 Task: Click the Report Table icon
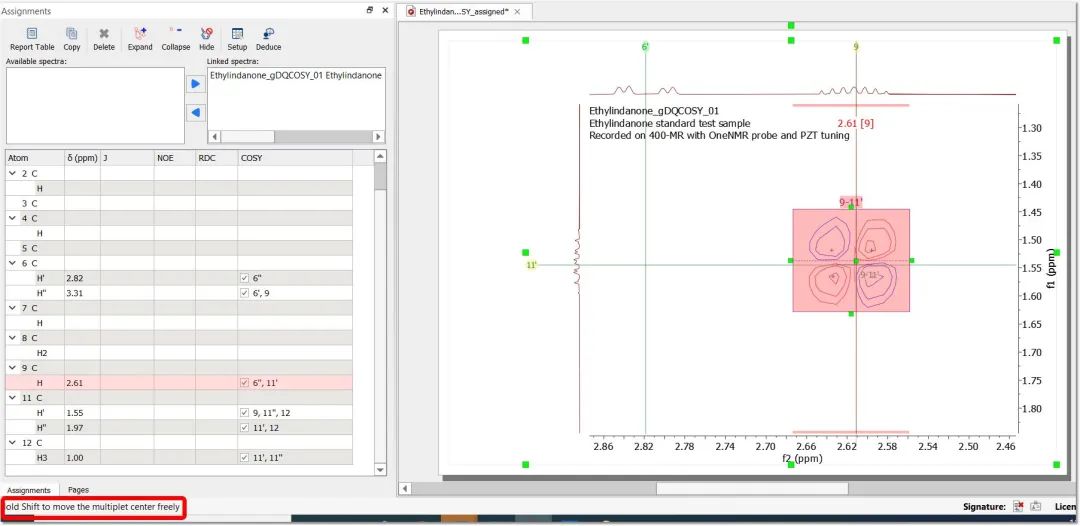(x=32, y=36)
